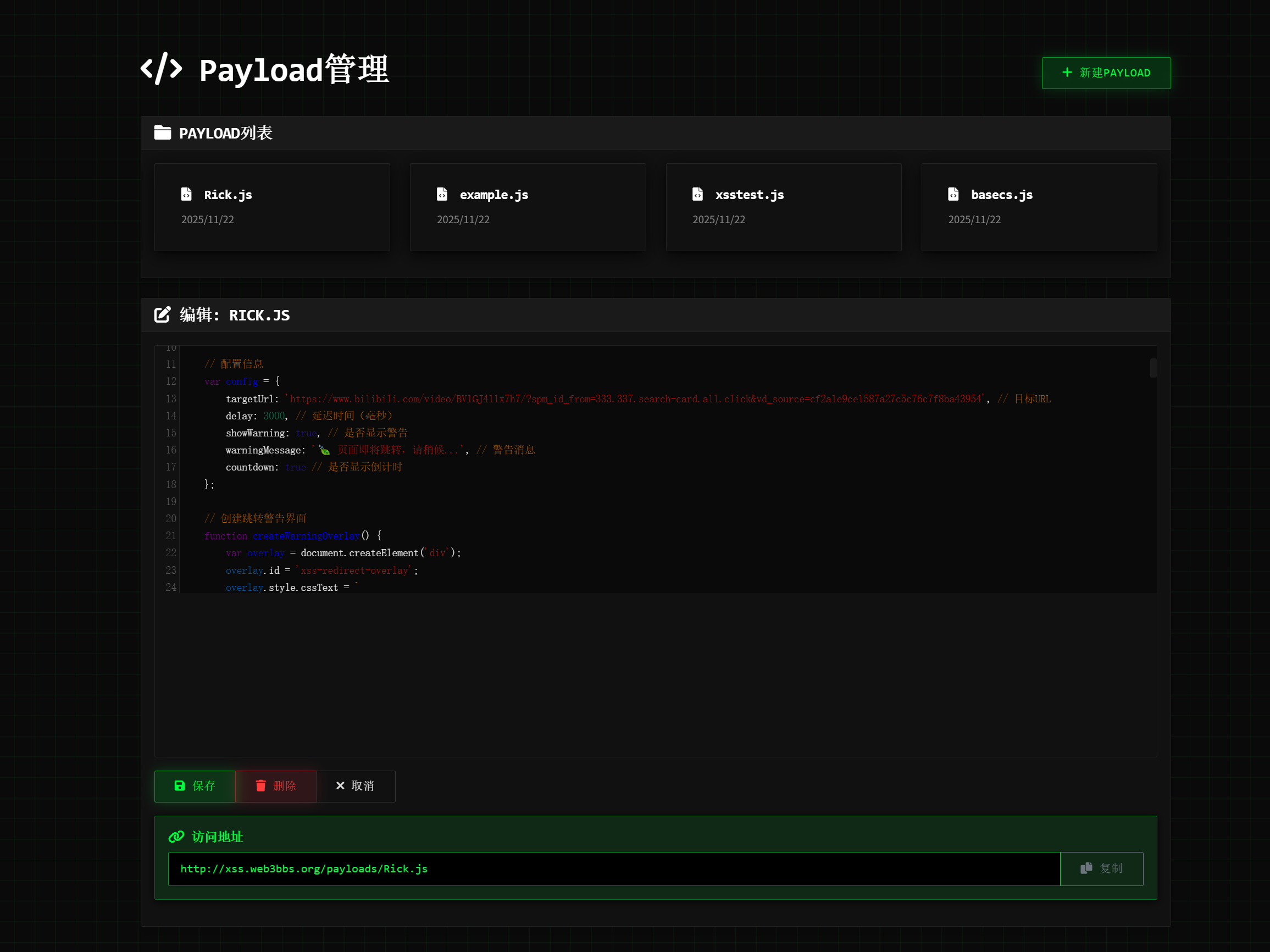Image resolution: width=1270 pixels, height=952 pixels.
Task: Cancel editing via the 取消 button
Action: [x=356, y=786]
